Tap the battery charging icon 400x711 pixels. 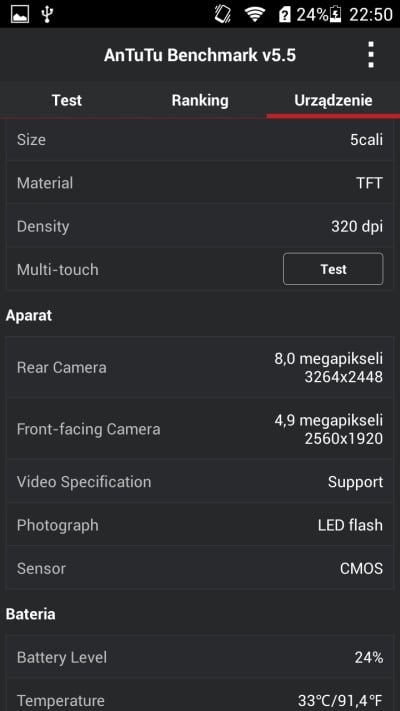click(335, 15)
